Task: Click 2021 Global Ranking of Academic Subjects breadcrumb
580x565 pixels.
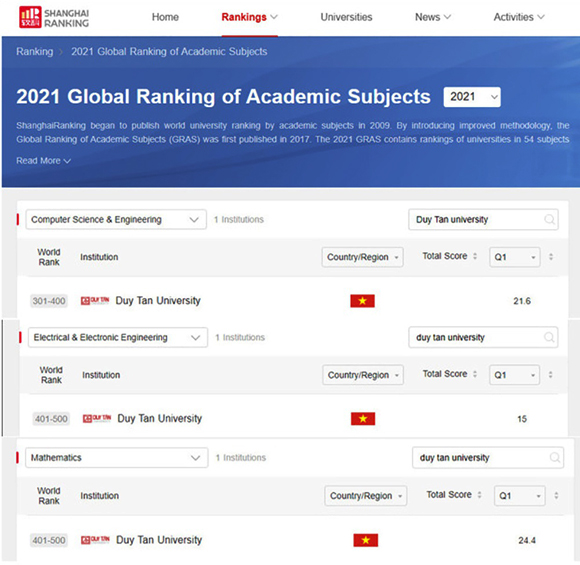Action: coord(169,51)
